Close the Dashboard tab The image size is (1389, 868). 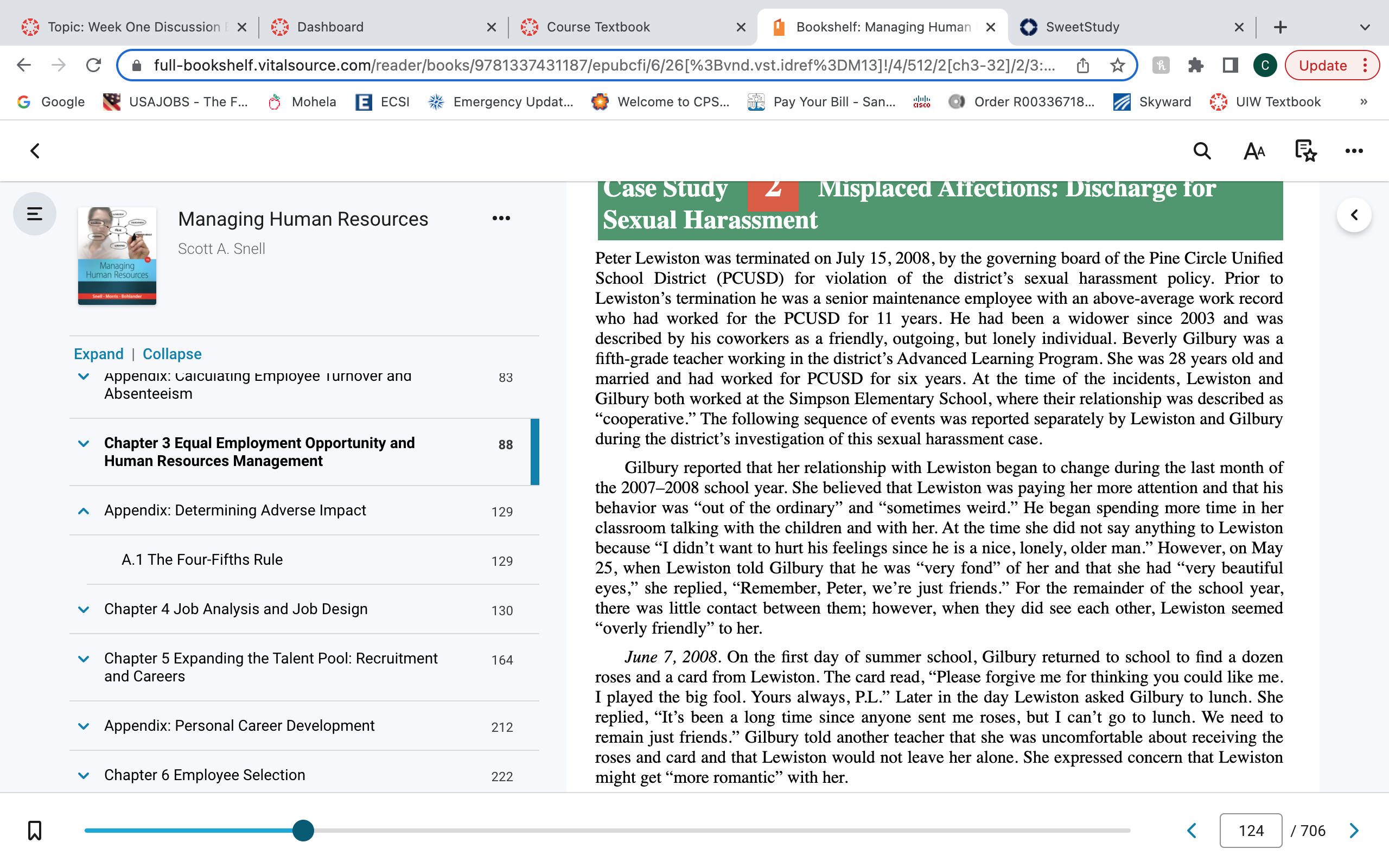click(x=492, y=27)
